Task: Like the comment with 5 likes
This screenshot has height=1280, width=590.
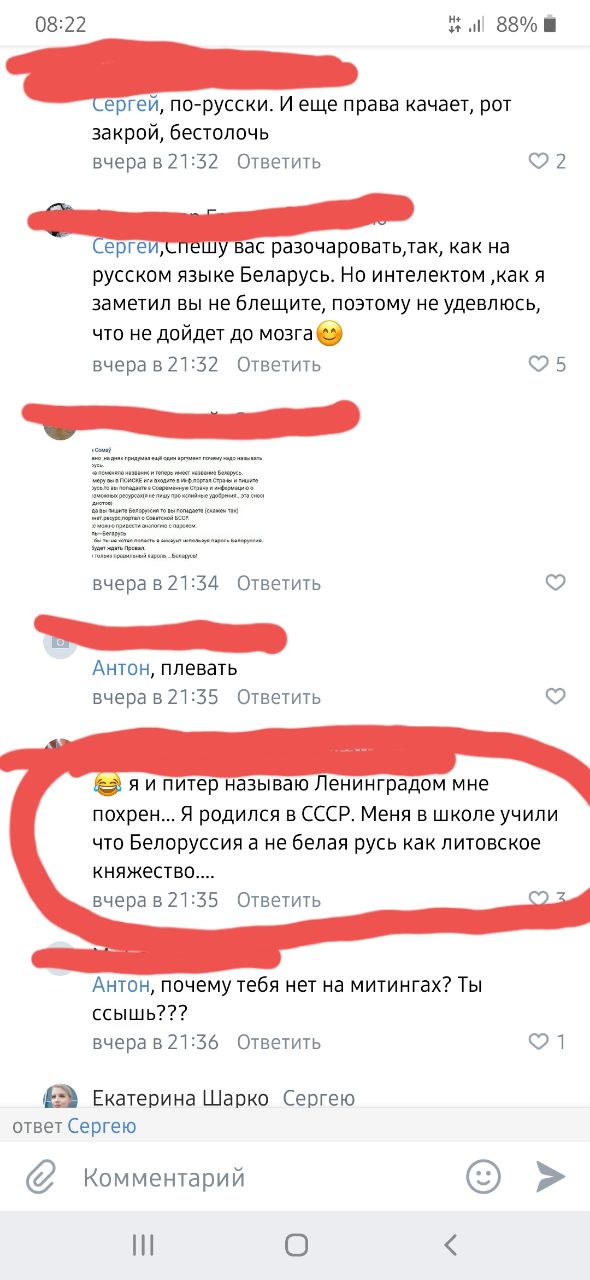Action: [x=547, y=364]
